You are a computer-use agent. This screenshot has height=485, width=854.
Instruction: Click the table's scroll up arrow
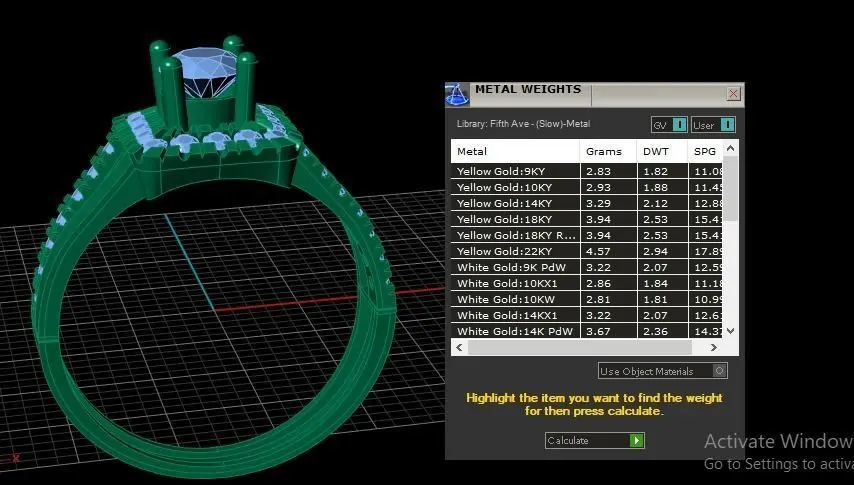(x=731, y=148)
